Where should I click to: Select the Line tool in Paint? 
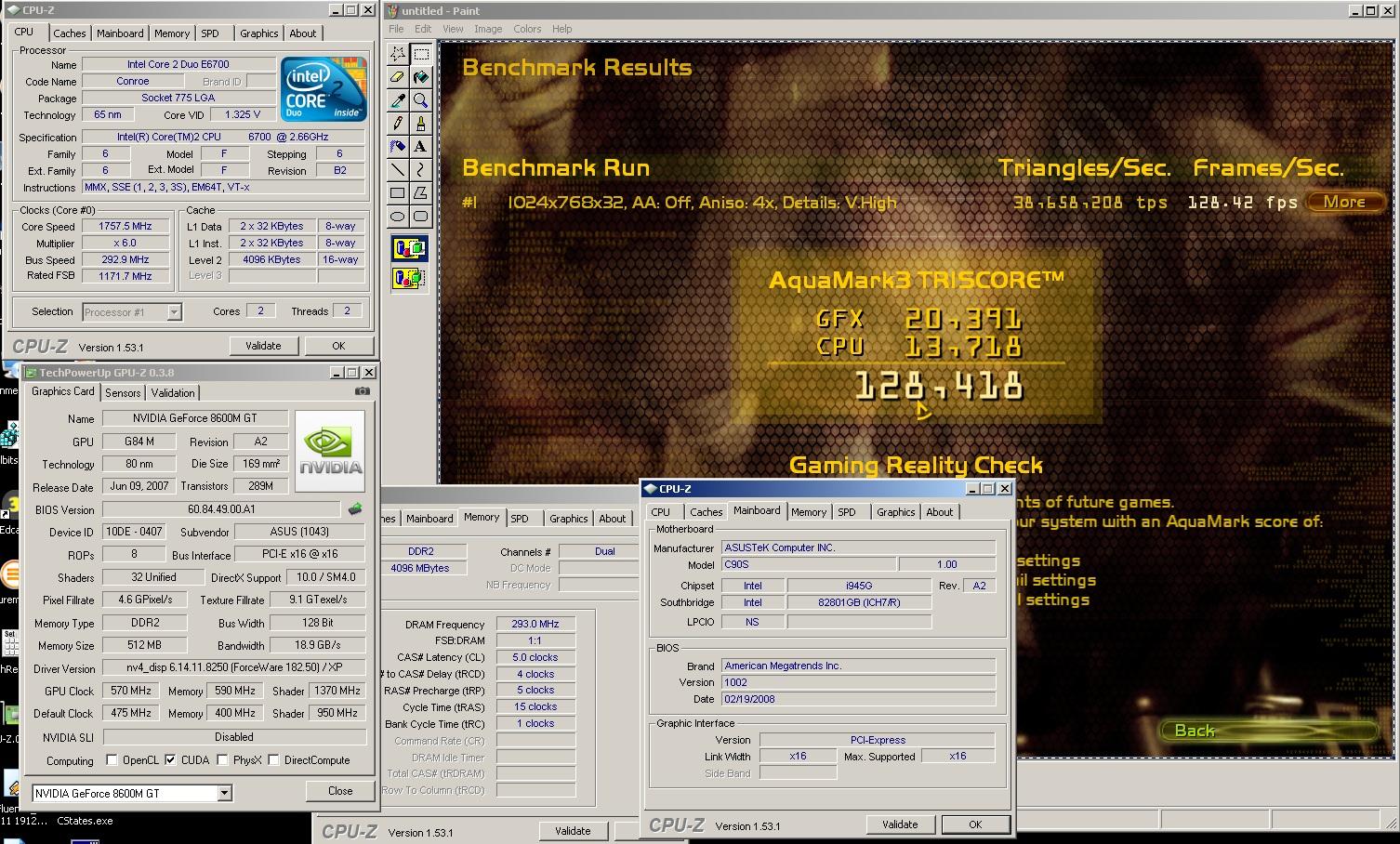(x=398, y=170)
